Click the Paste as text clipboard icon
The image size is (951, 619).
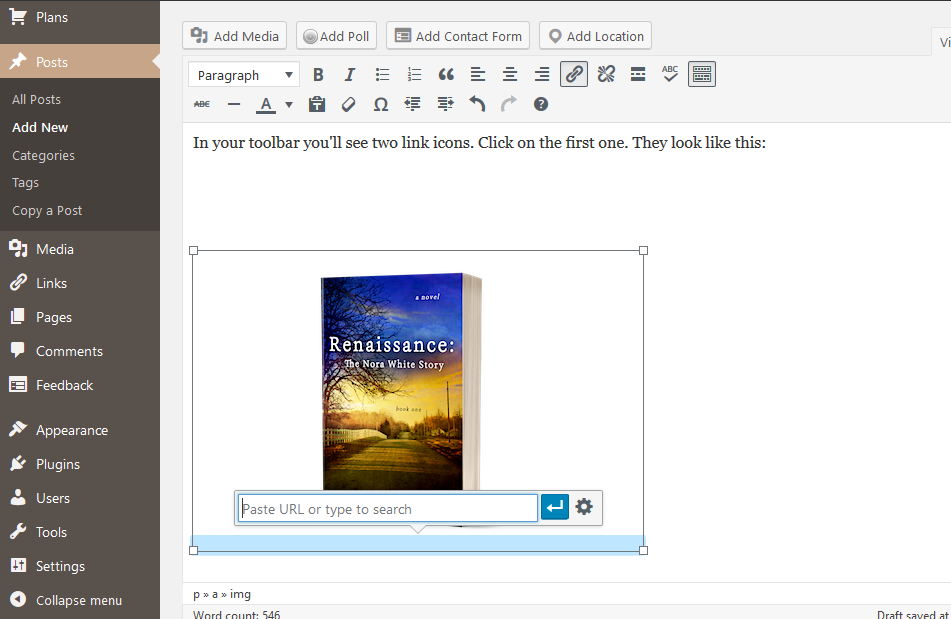pyautogui.click(x=317, y=104)
